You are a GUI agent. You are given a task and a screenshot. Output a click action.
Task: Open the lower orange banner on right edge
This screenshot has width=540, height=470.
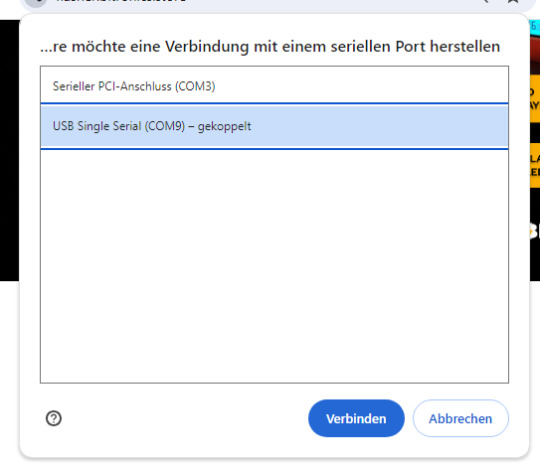click(535, 166)
